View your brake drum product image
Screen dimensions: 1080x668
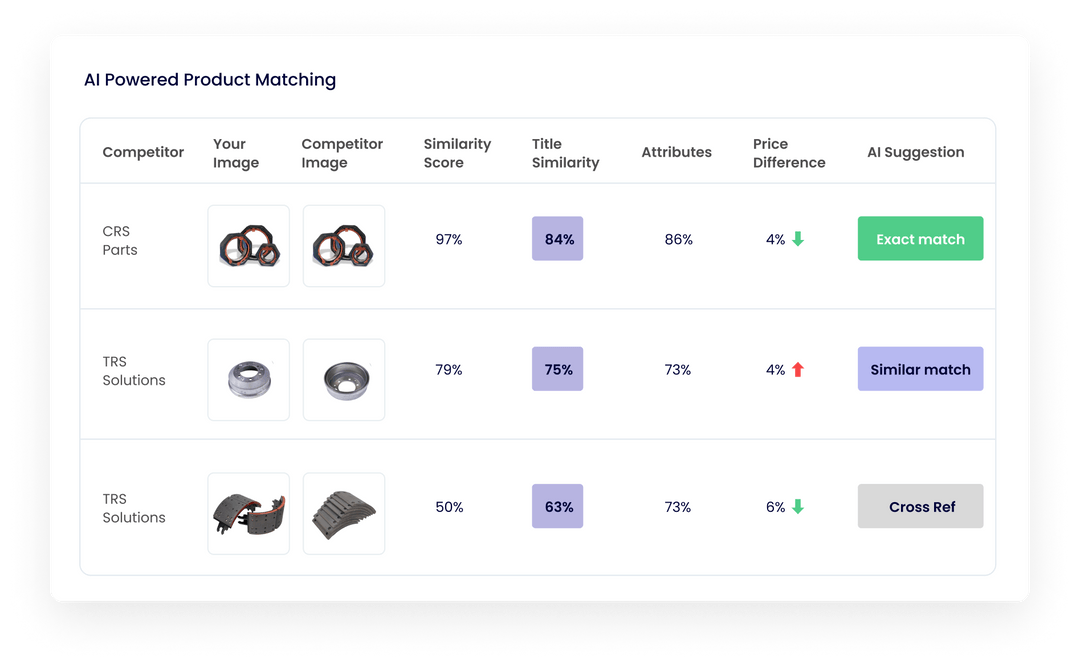[x=249, y=379]
